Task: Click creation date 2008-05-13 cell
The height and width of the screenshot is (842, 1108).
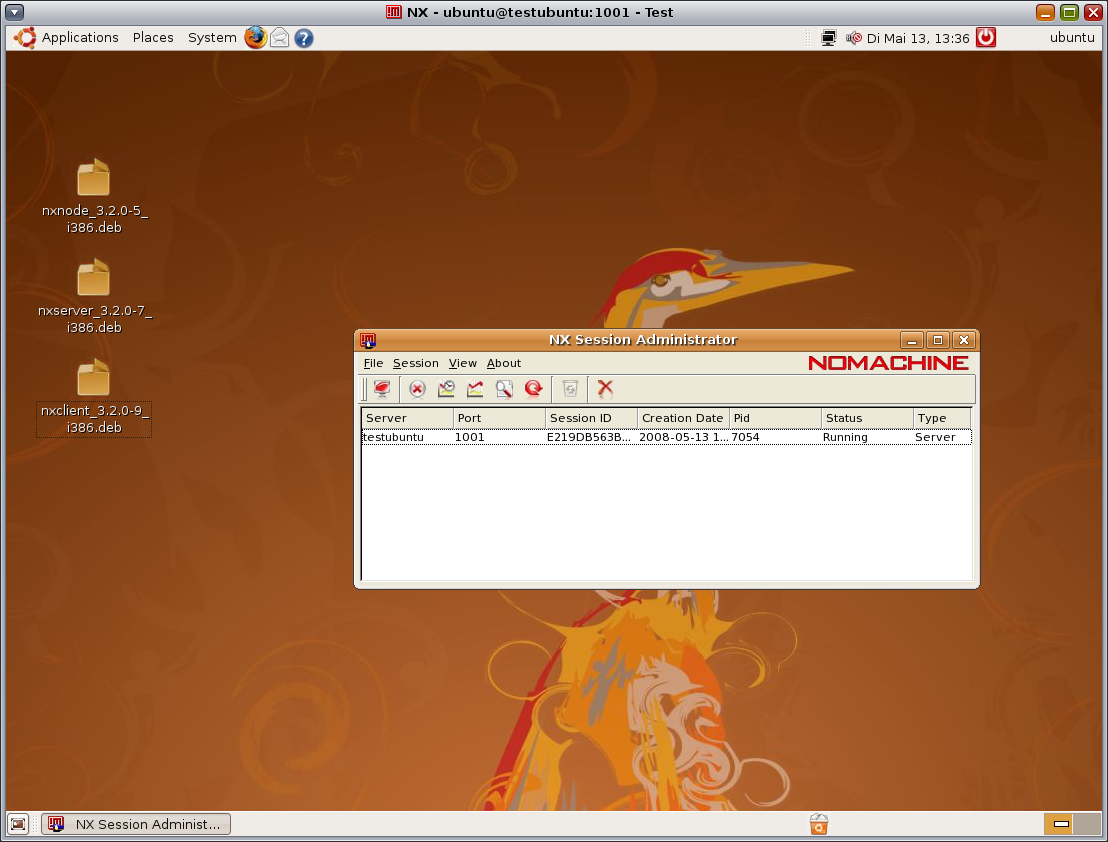Action: point(683,437)
